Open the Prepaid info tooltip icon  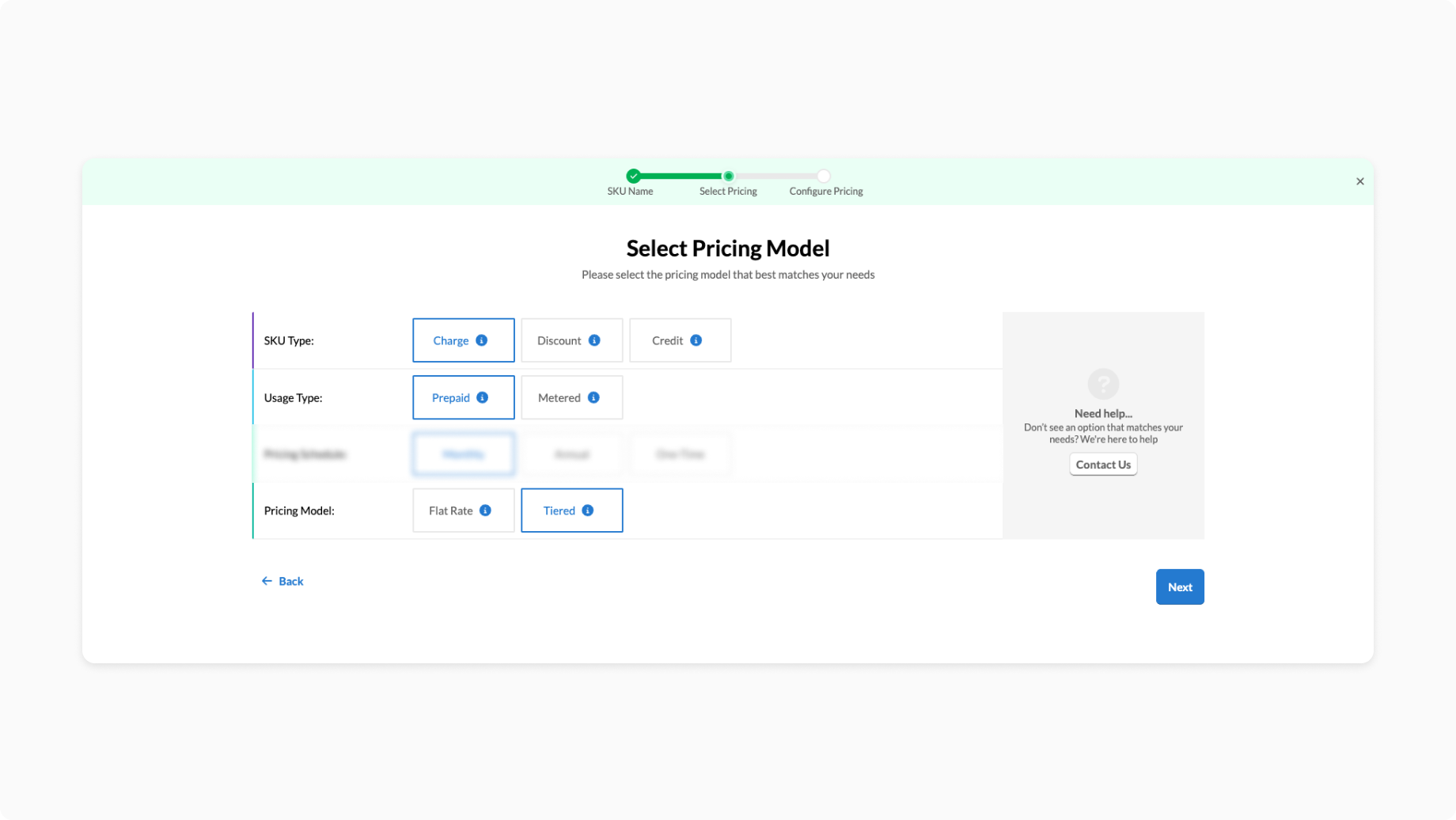482,397
